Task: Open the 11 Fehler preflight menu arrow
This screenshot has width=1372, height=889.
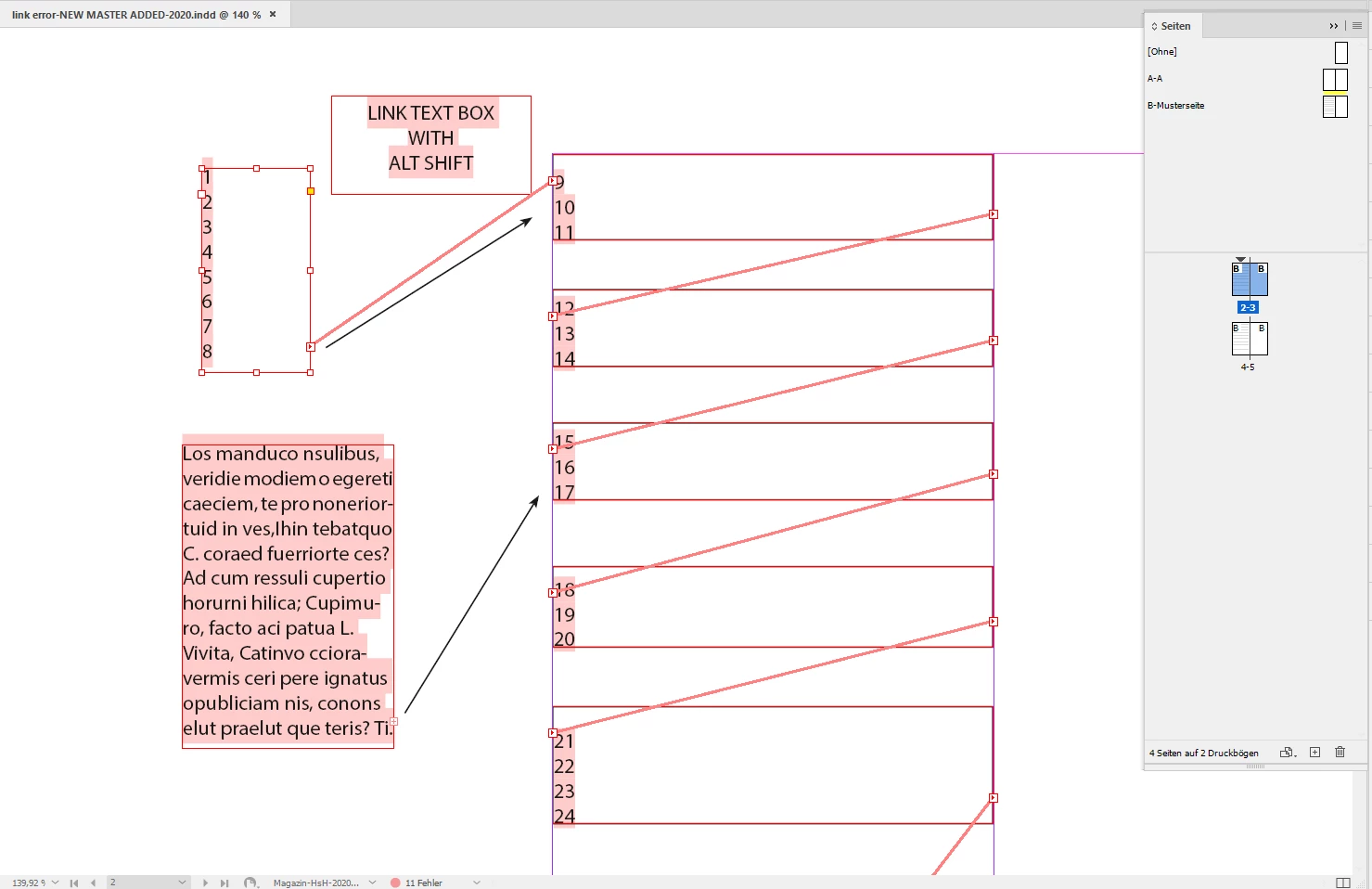Action: 477,883
